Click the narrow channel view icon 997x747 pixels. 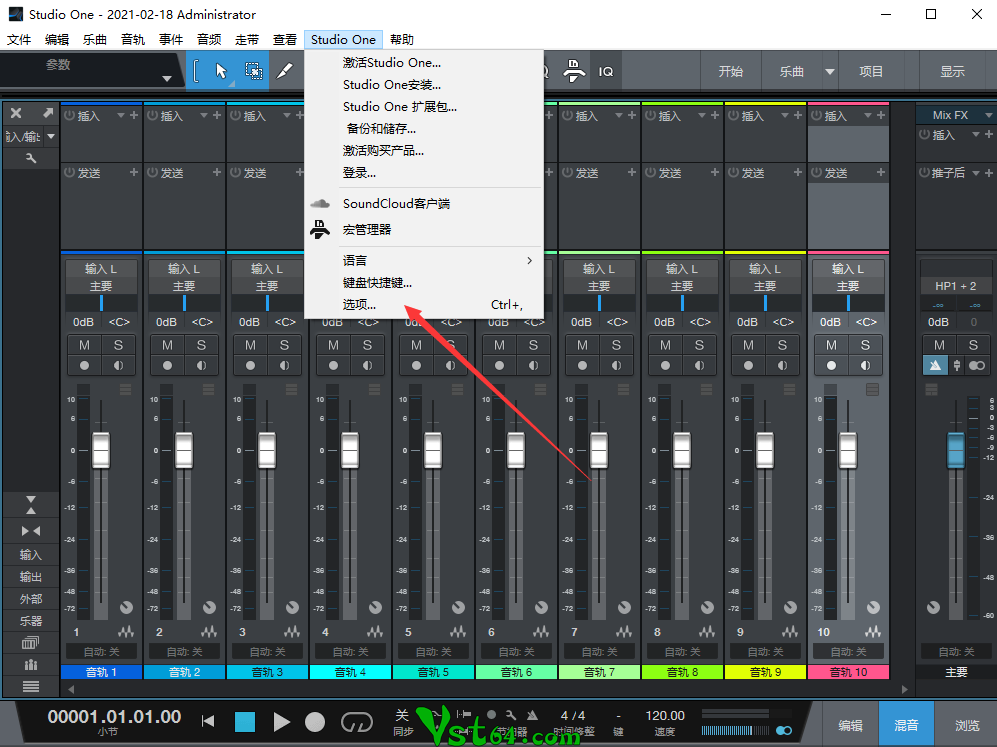[x=31, y=531]
